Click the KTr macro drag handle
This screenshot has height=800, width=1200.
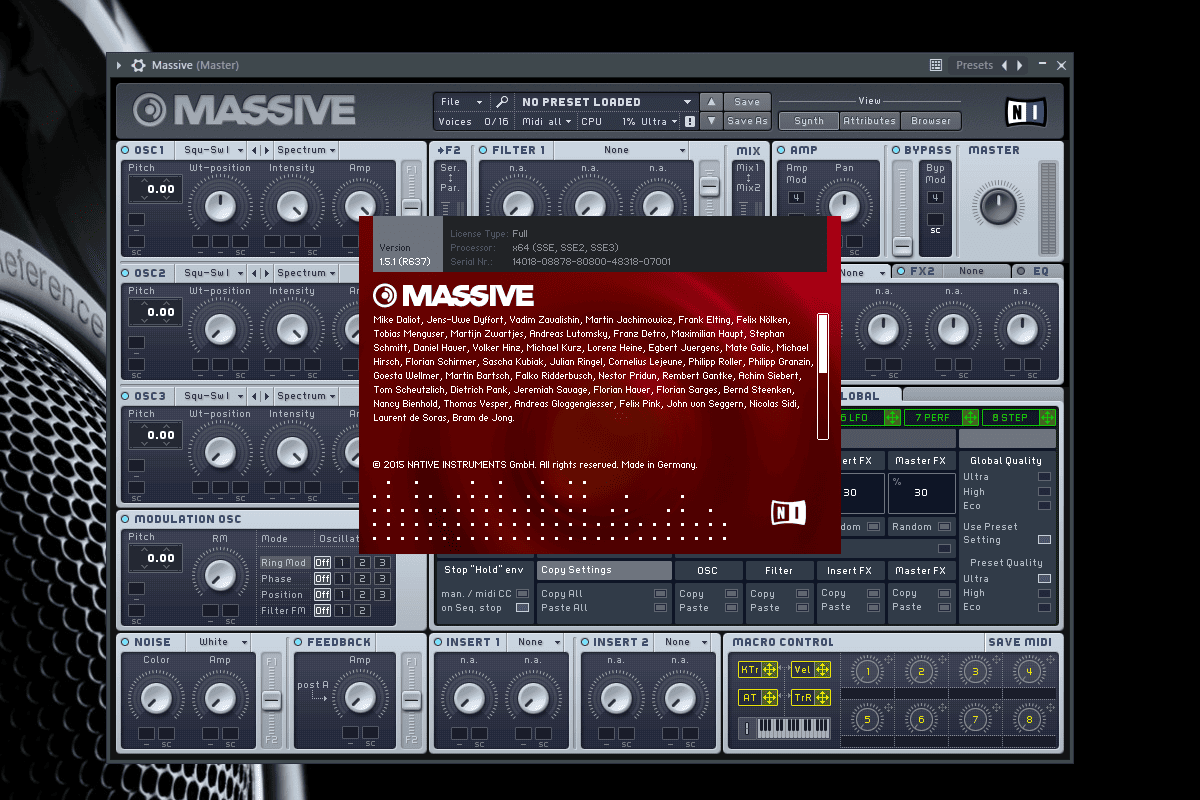(770, 670)
